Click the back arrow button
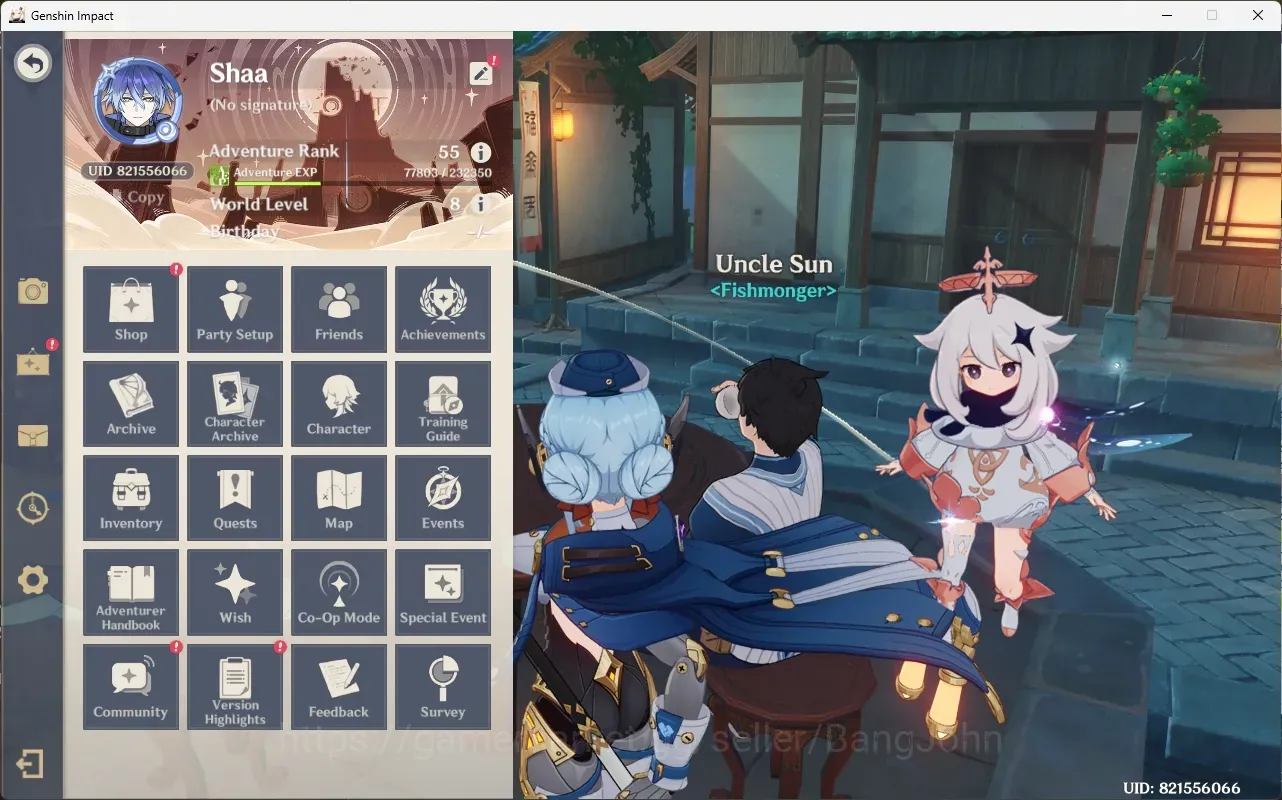 pos(33,65)
